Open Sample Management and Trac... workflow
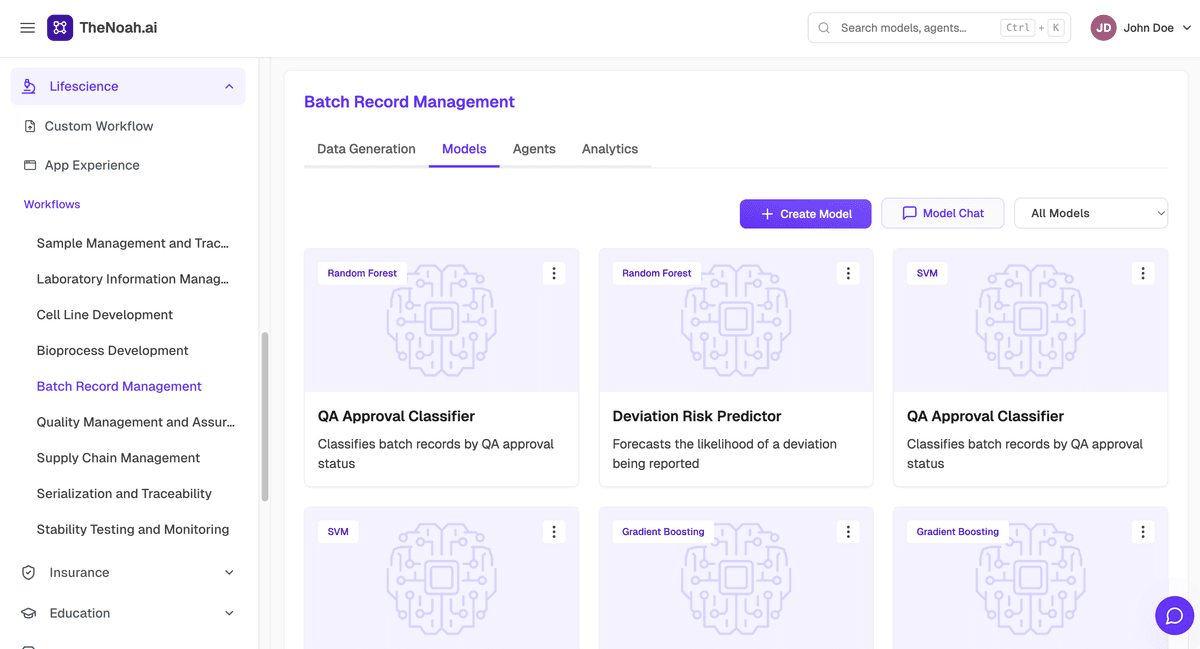Screen dimensions: 1200x649 pyautogui.click(x=133, y=243)
